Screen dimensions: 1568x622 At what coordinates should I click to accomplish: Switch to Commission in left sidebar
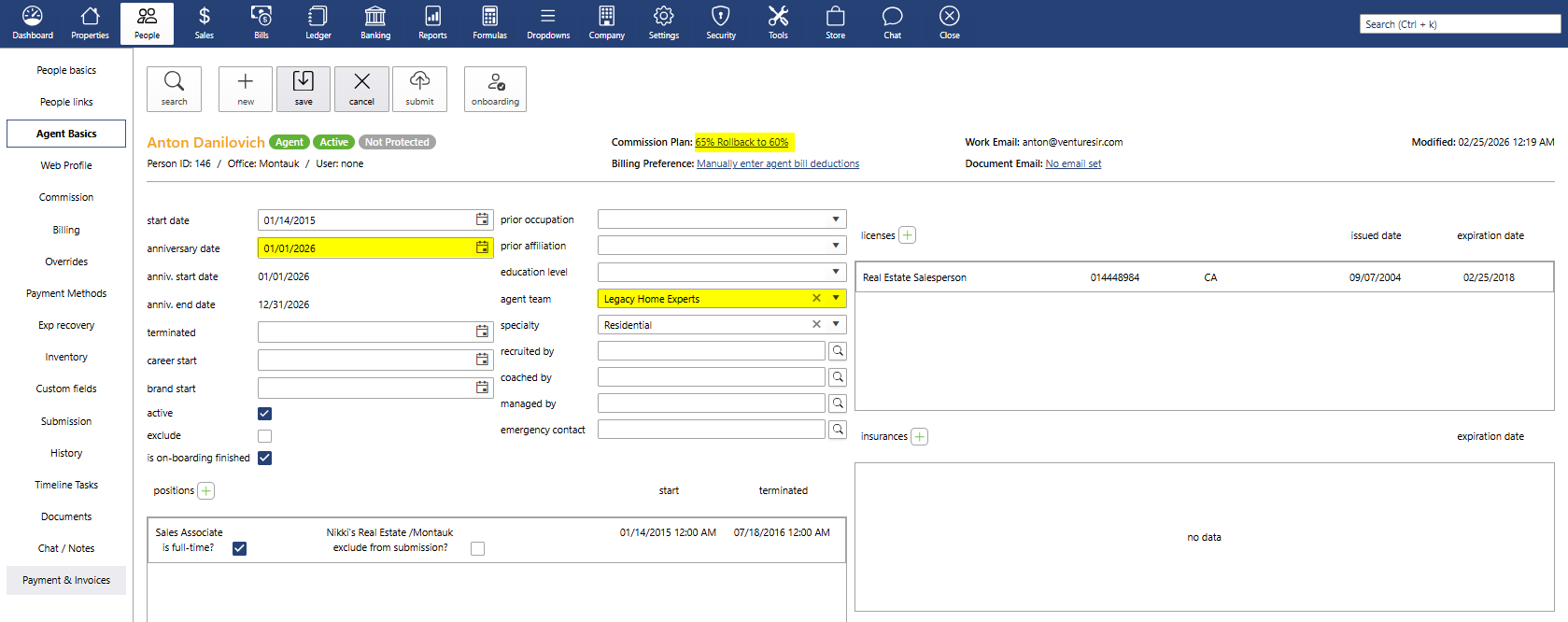tap(66, 197)
